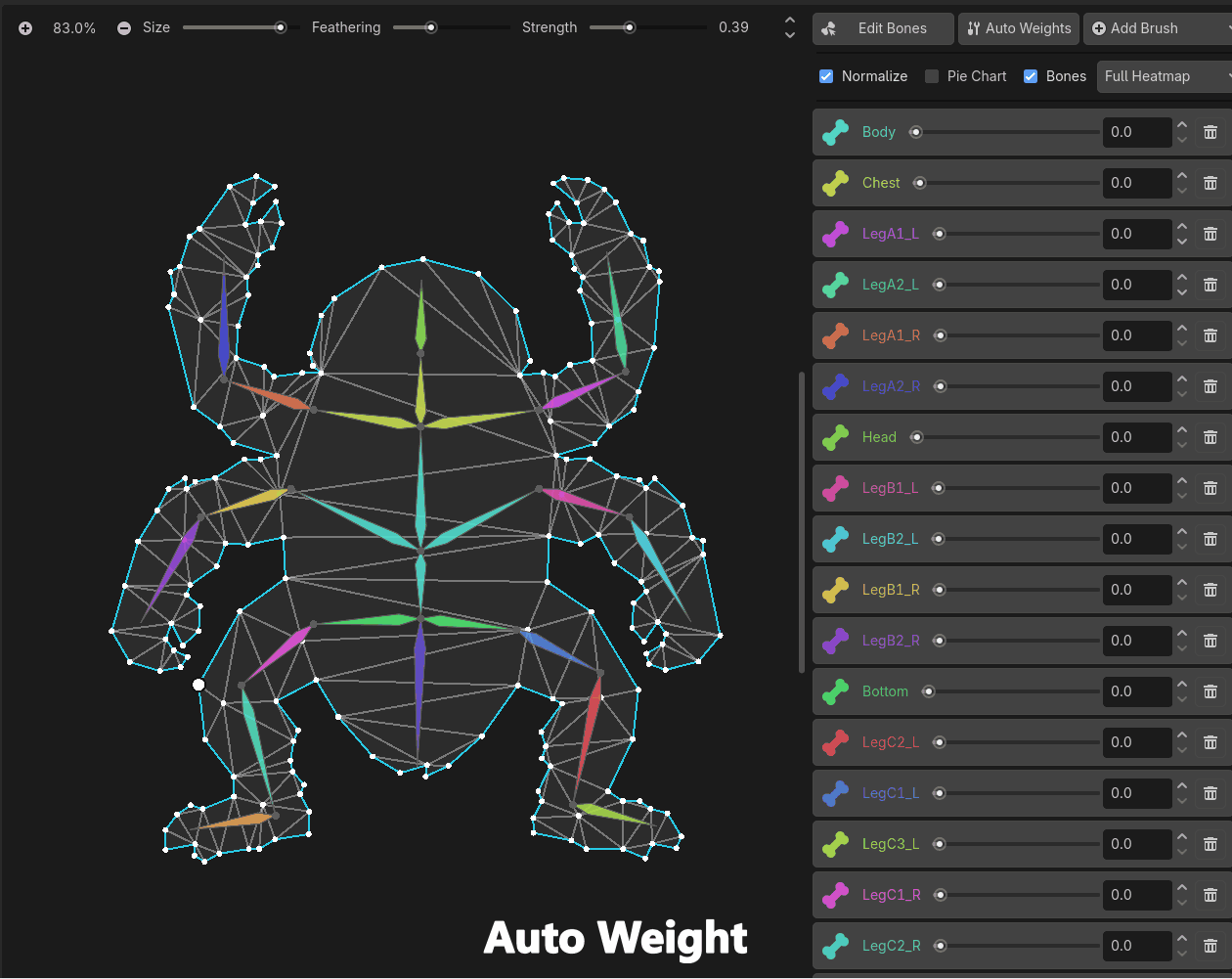Enable the Pie Chart checkbox
Viewport: 1232px width, 979px height.
pos(932,76)
